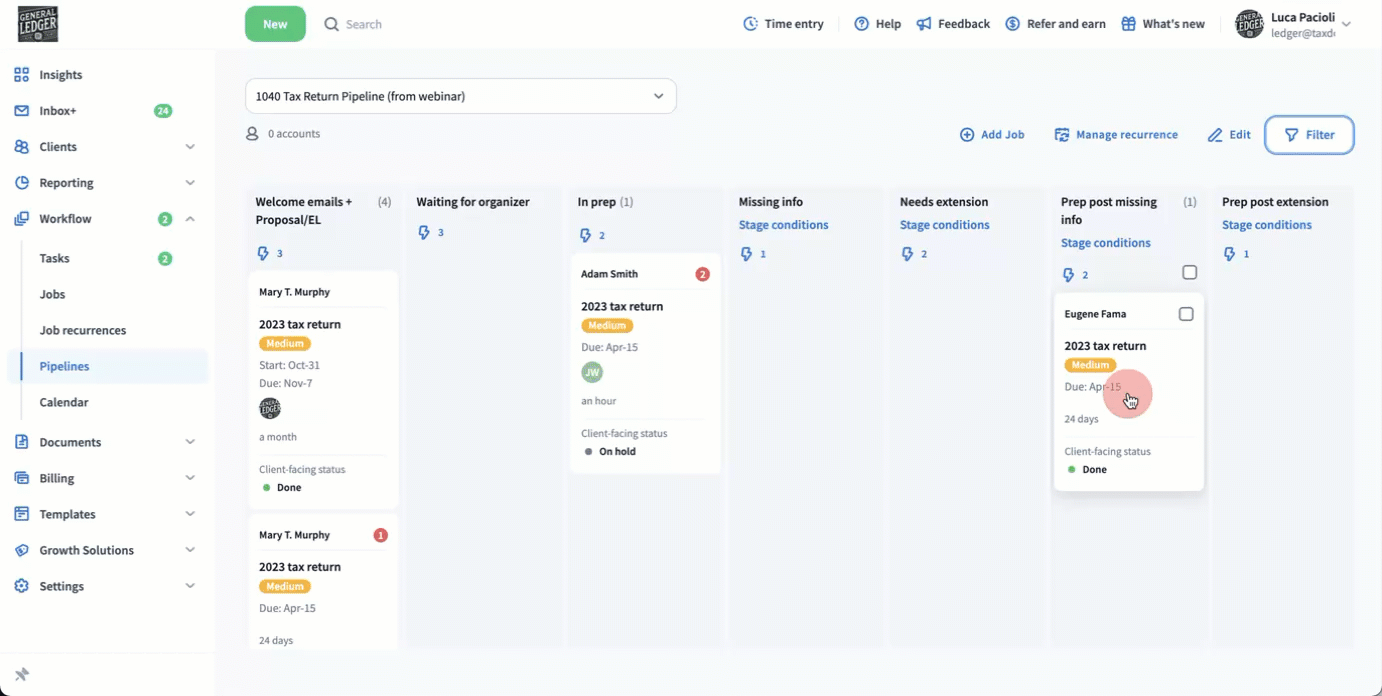Image resolution: width=1382 pixels, height=696 pixels.
Task: Collapse the Workflow sidebar section
Action: pos(190,219)
